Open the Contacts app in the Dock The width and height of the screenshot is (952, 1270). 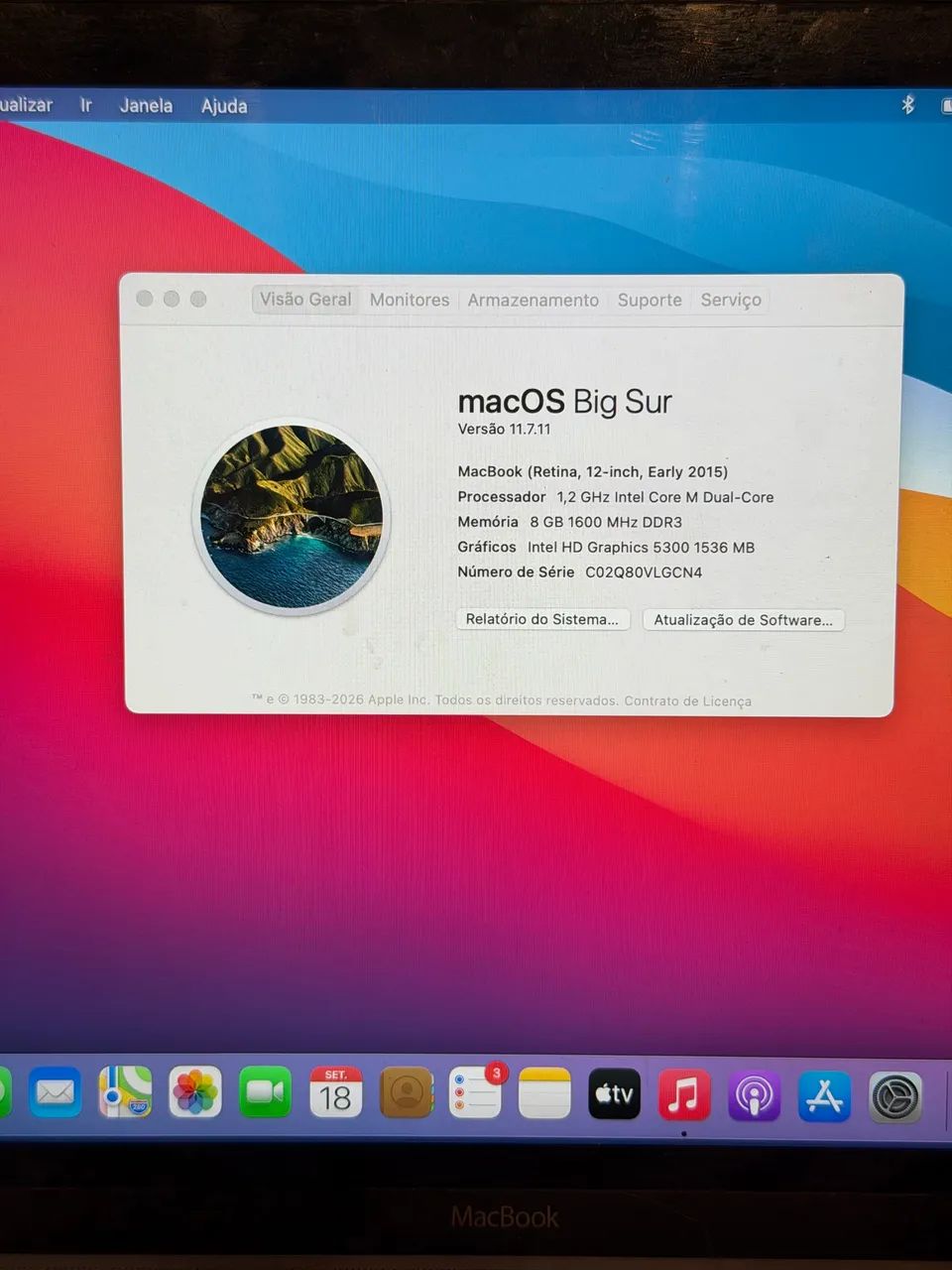click(x=406, y=1092)
